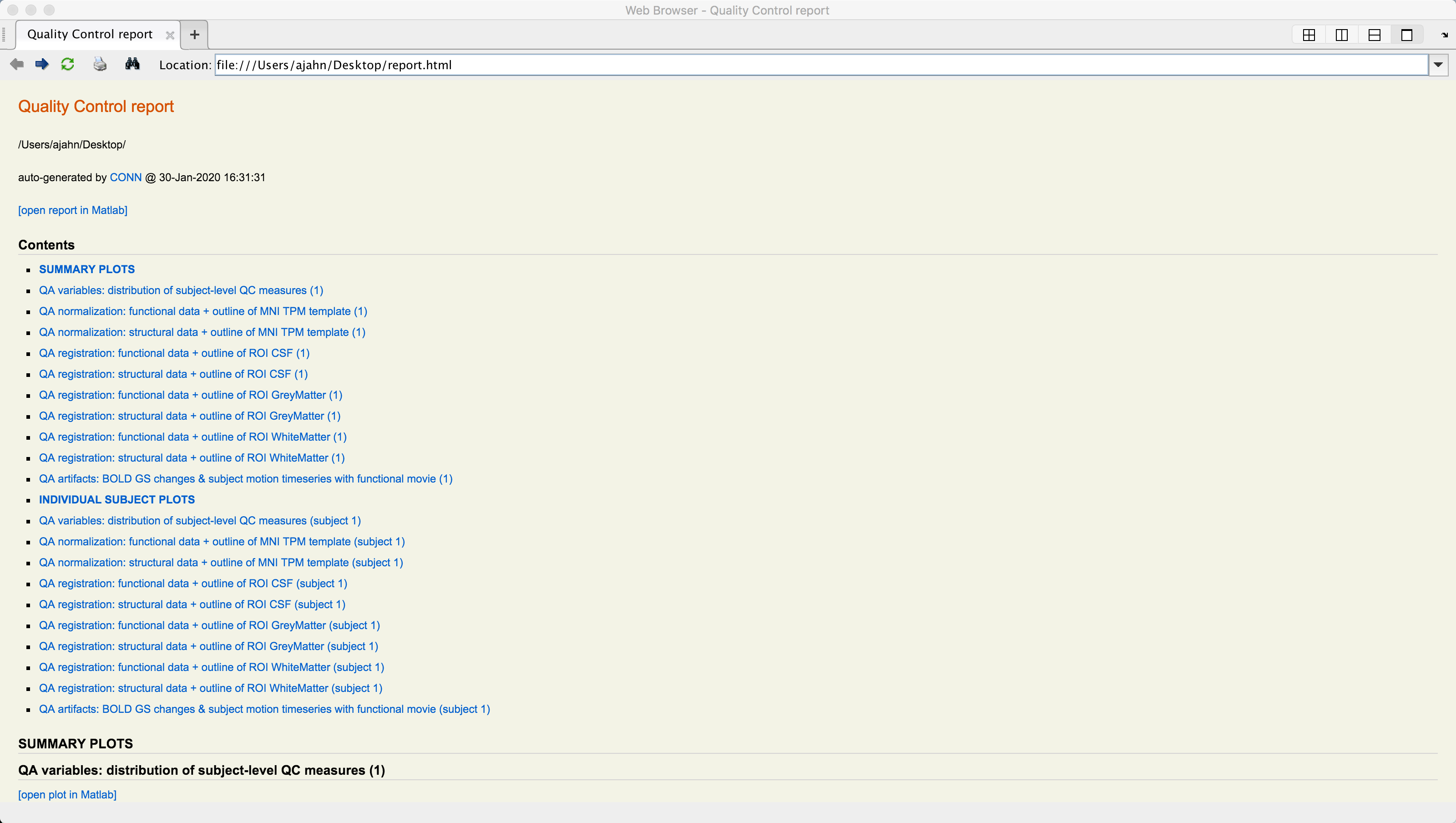Screen dimensions: 1456x823
Task: Switch to top/bottom split layout icon
Action: point(1375,35)
